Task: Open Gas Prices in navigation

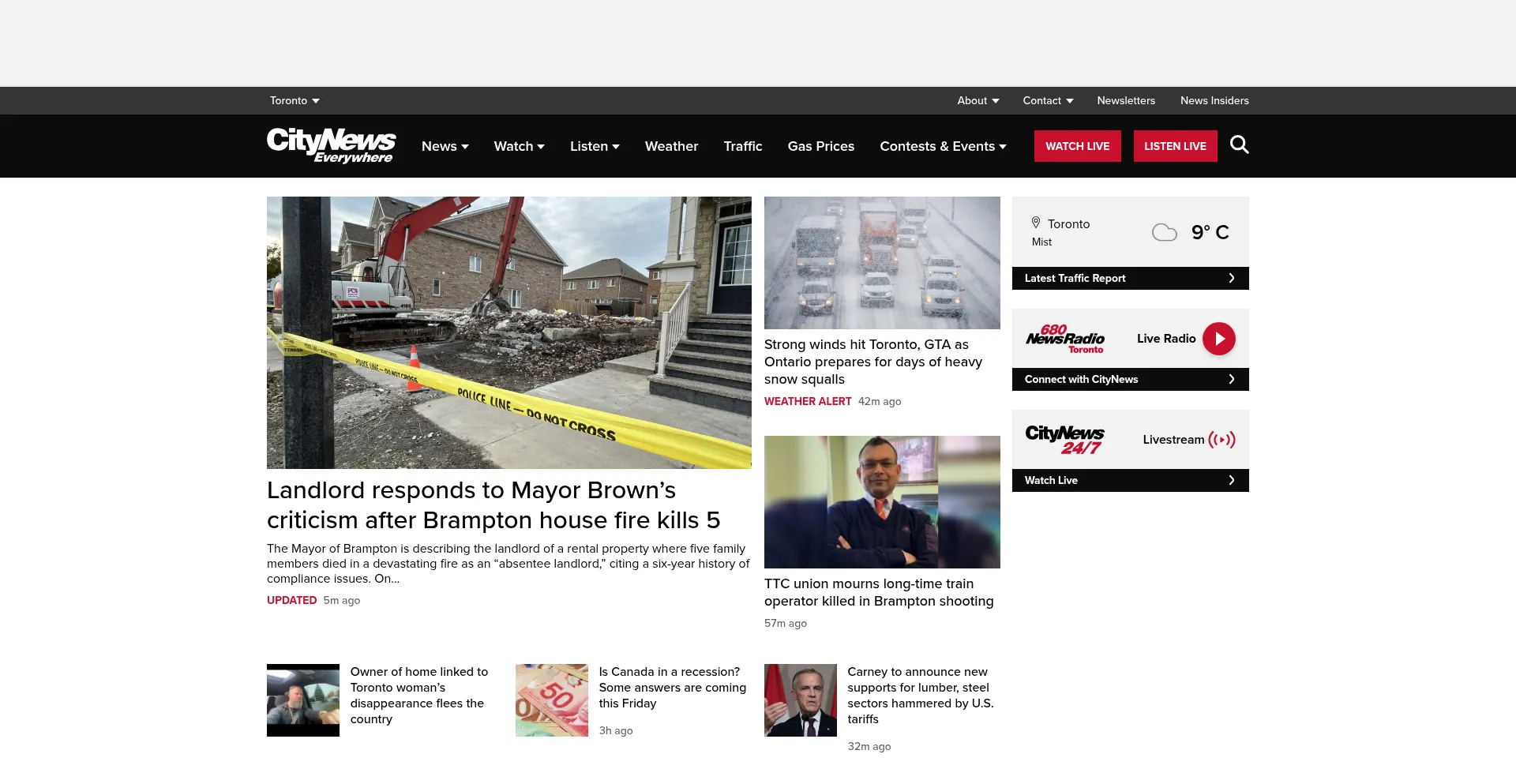Action: (820, 146)
